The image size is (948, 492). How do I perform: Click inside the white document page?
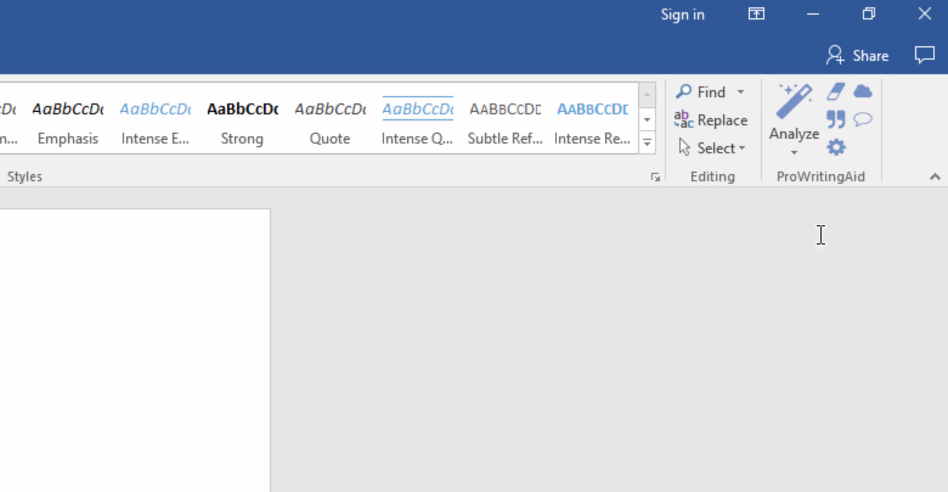click(x=135, y=351)
